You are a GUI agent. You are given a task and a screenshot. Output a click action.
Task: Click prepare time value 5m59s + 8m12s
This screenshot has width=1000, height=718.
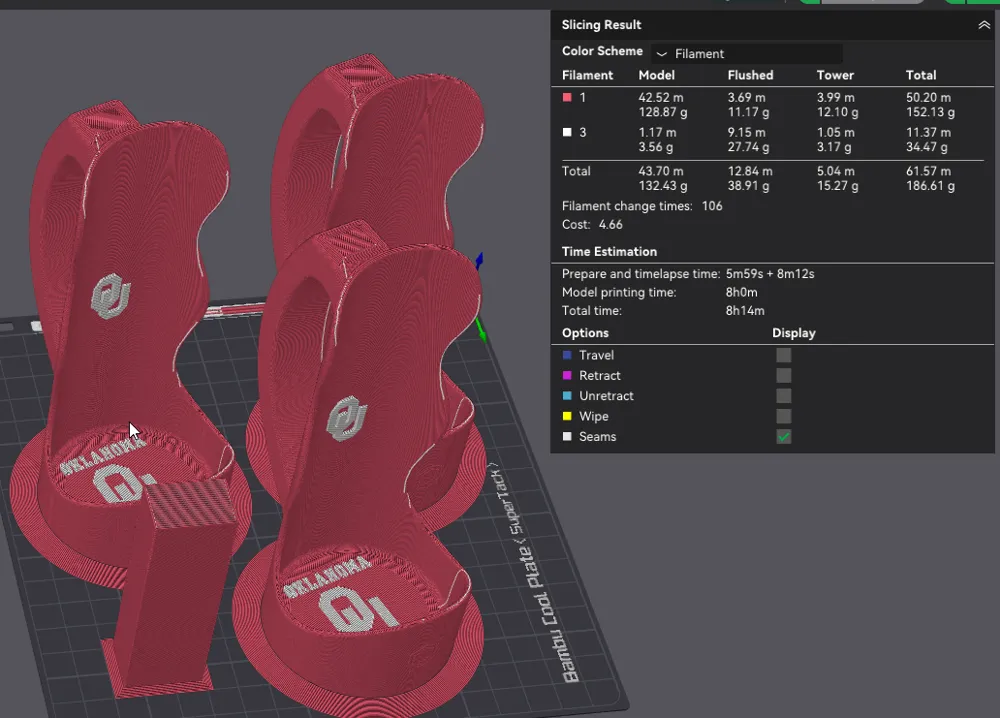[x=770, y=274]
